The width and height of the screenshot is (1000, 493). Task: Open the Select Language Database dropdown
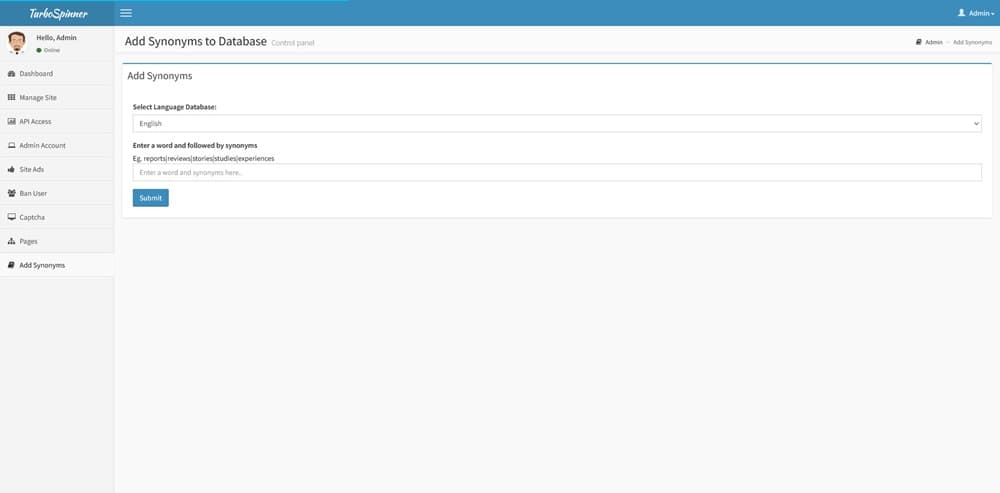[x=557, y=124]
